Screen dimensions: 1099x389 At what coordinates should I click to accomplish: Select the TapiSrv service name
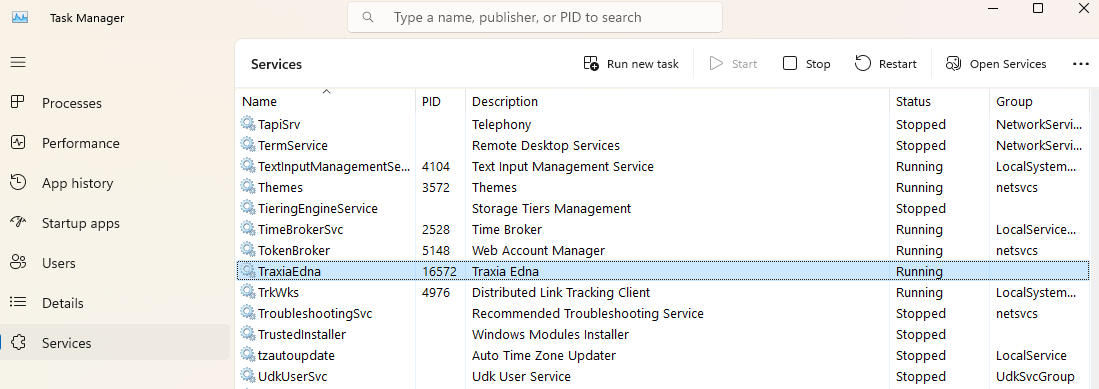tap(279, 124)
